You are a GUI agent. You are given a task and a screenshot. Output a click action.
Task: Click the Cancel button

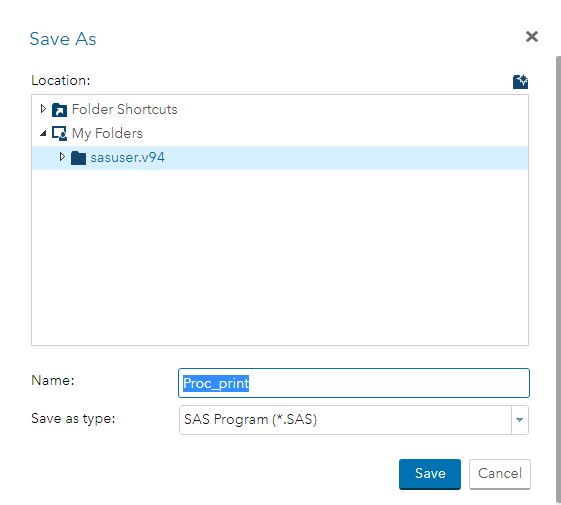(x=499, y=474)
